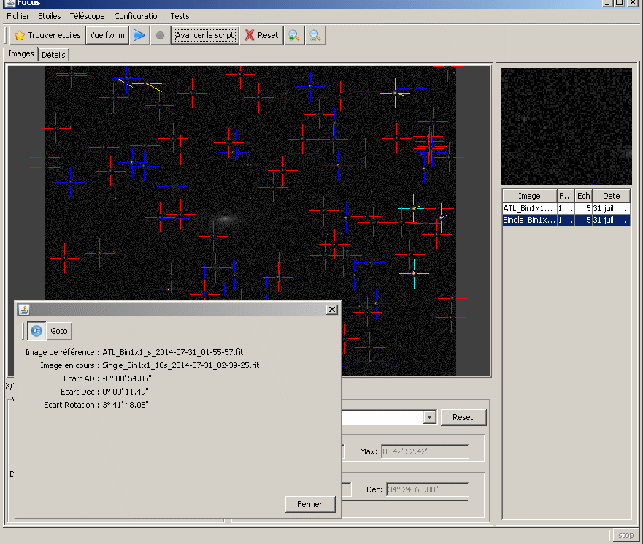
Task: Click the red X Reset toolbar button
Action: tap(262, 35)
